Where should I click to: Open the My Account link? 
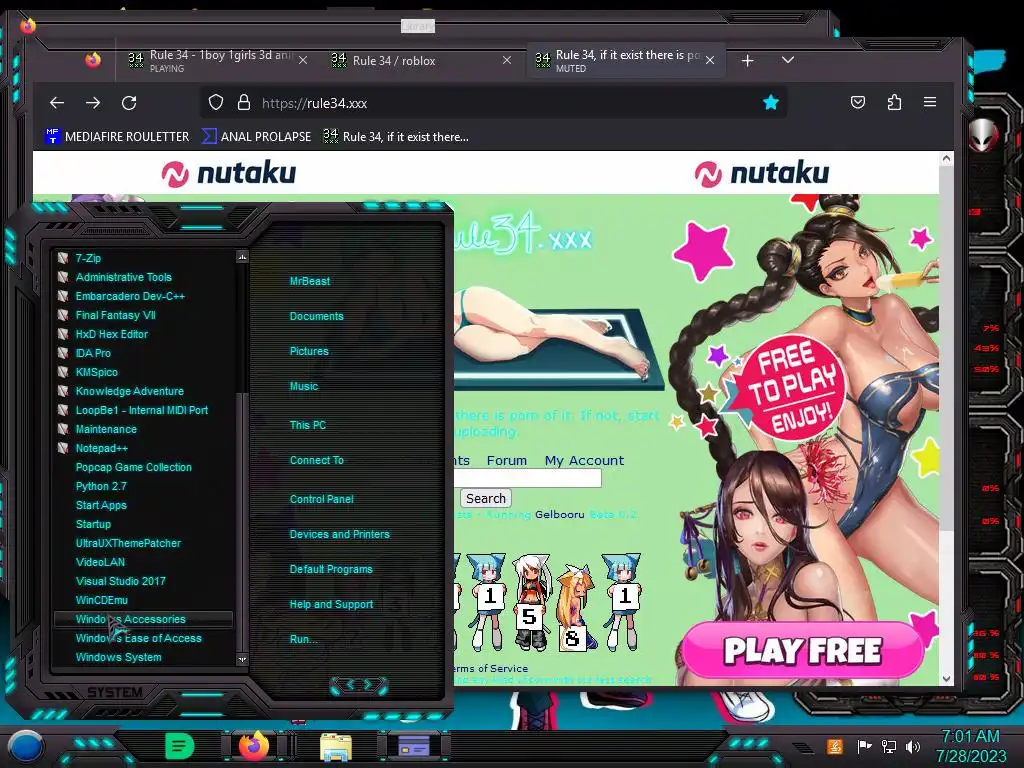[584, 460]
